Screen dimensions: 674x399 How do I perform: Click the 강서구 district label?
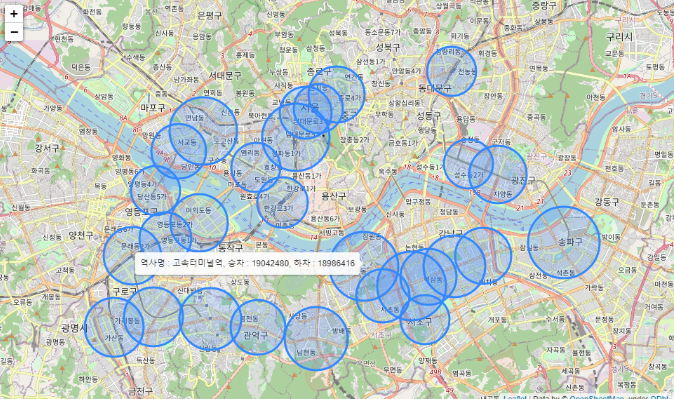tap(47, 148)
